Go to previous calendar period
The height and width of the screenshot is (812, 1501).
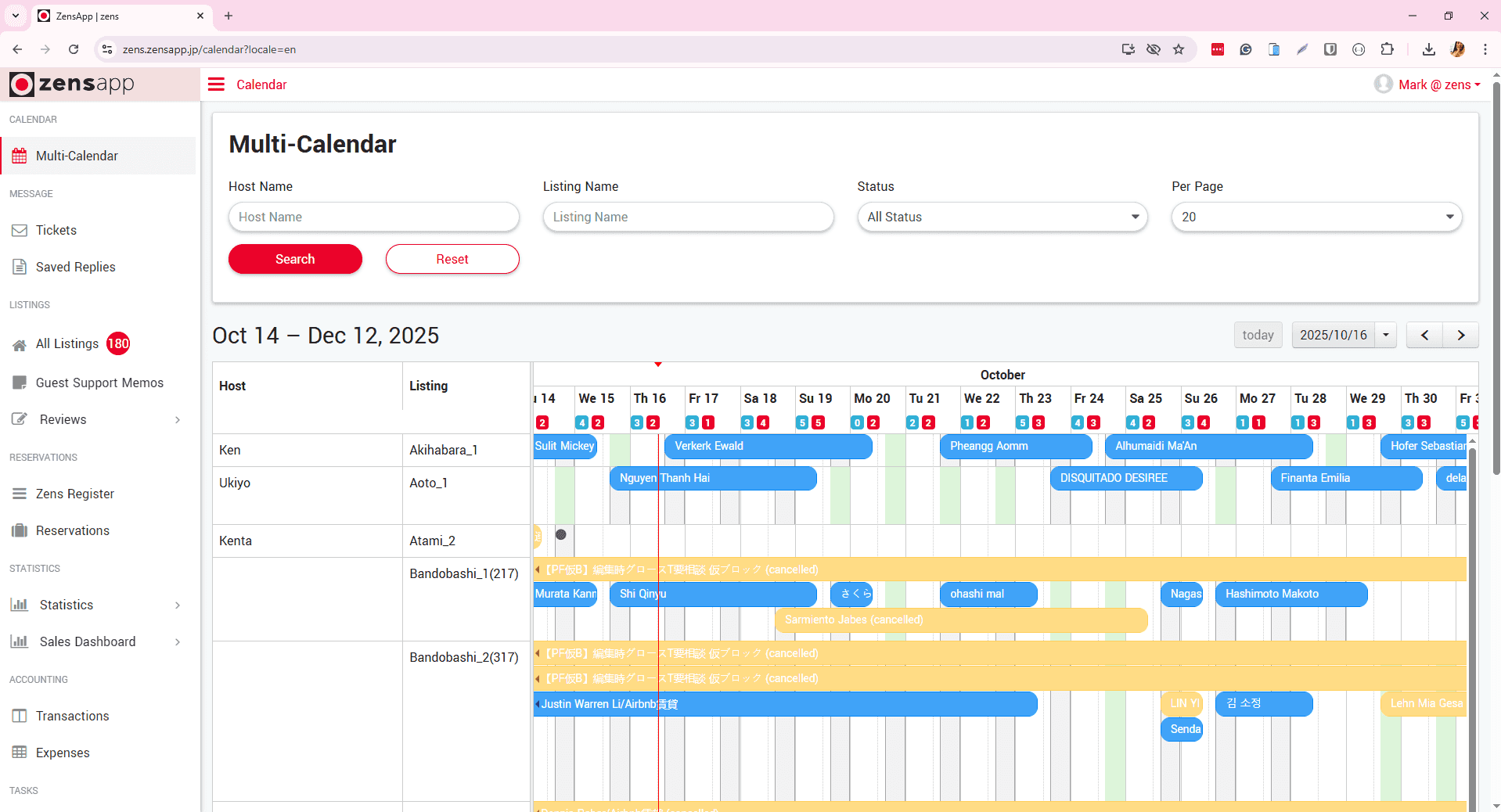1424,335
